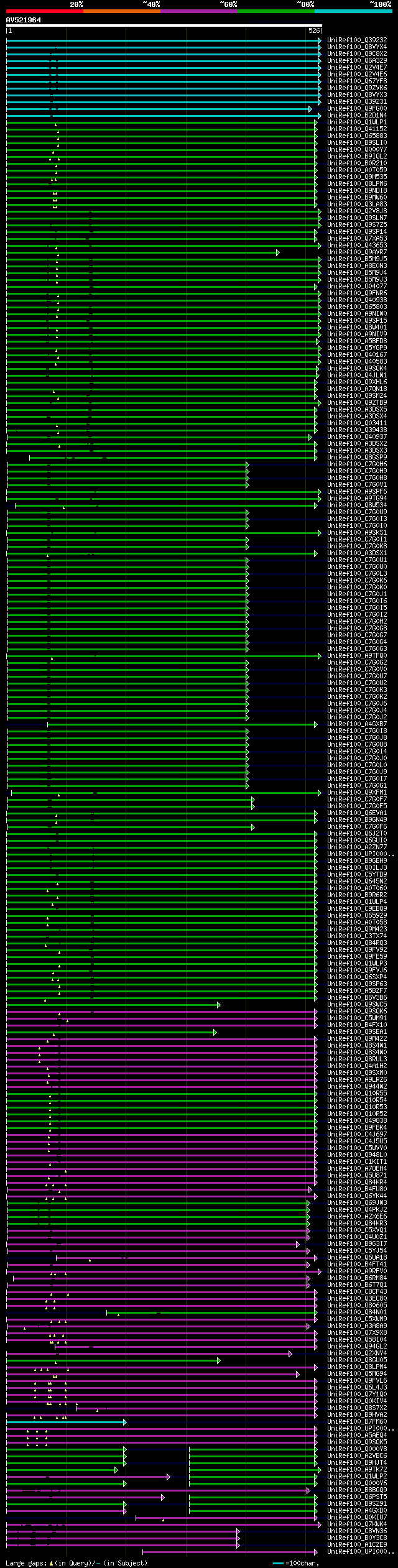
Task: Click the UniRef100_Q41152 label
Action: 357,129
